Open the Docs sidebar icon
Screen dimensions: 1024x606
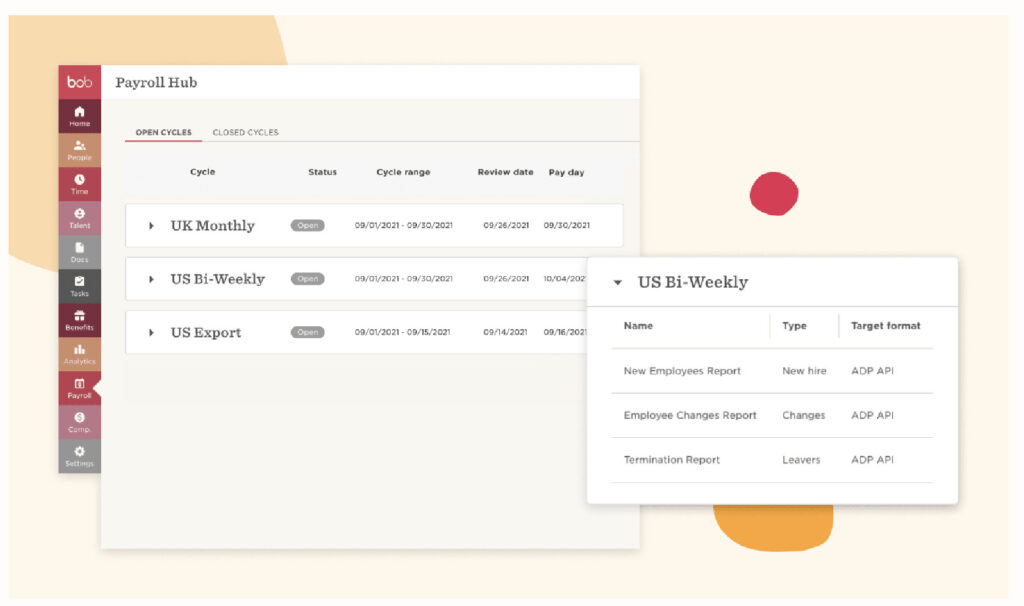pos(79,252)
